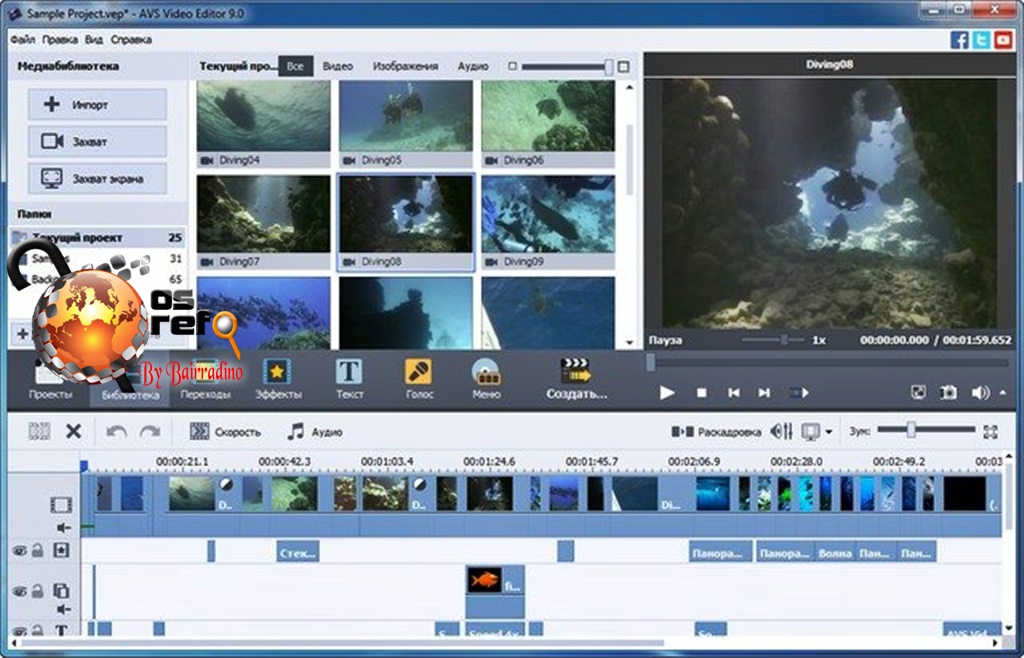Image resolution: width=1024 pixels, height=658 pixels.
Task: Toggle full screen preview
Action: [x=918, y=392]
